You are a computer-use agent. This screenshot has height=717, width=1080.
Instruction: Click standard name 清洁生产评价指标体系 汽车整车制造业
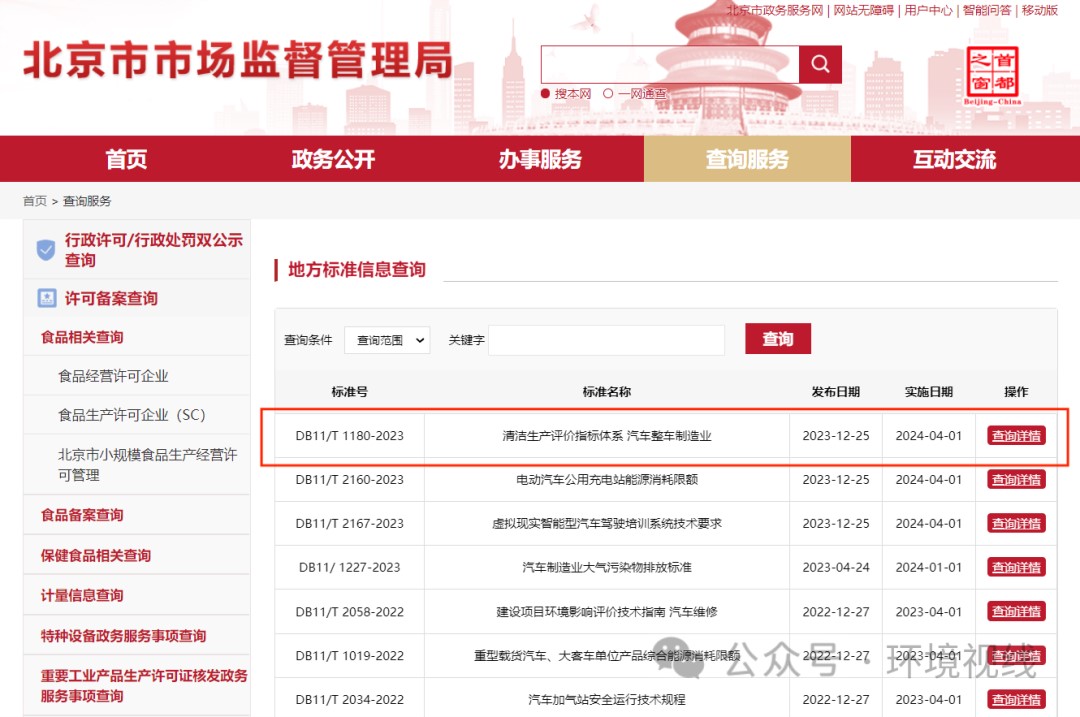click(x=607, y=436)
